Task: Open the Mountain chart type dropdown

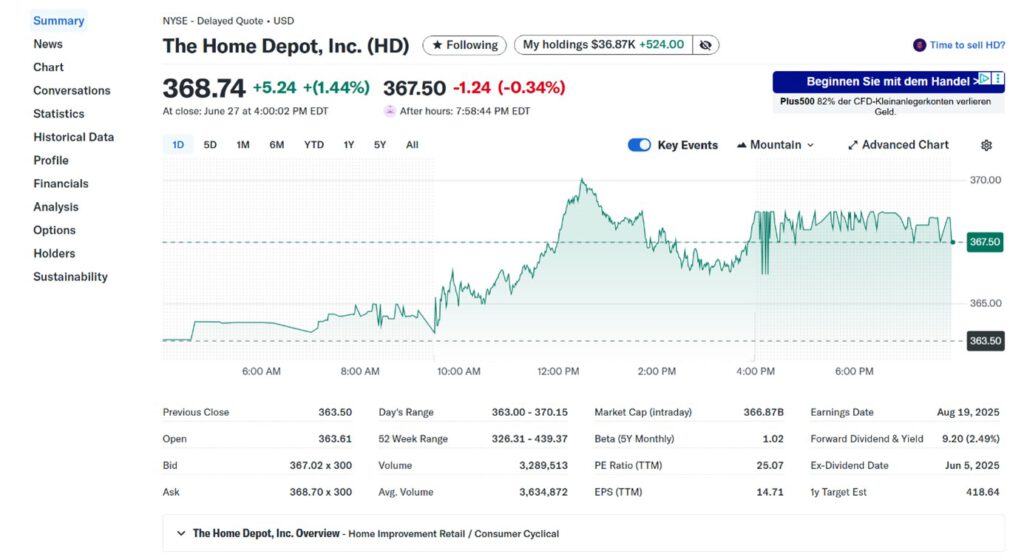Action: click(x=775, y=145)
